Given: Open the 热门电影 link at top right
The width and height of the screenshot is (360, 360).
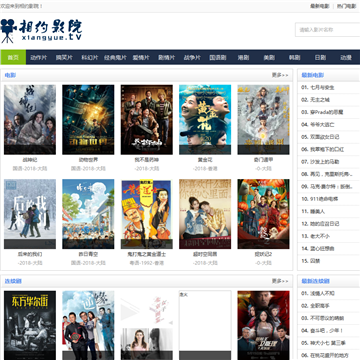Looking at the screenshot, I should pos(346,6).
